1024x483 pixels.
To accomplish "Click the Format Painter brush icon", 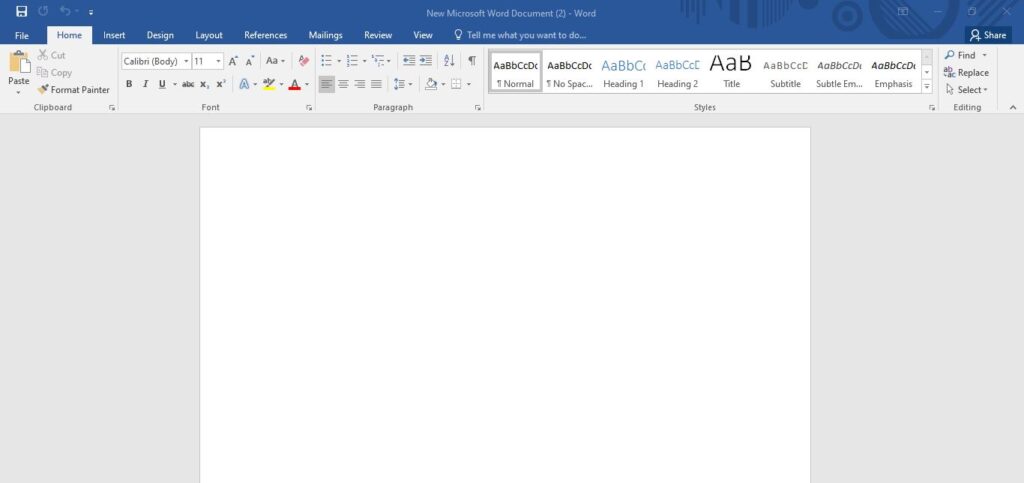I will pyautogui.click(x=44, y=90).
